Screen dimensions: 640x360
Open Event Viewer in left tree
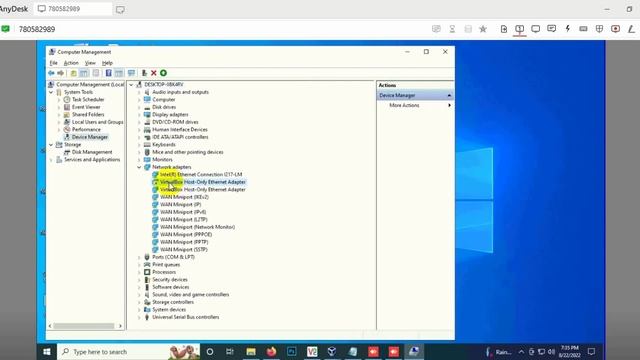point(86,107)
